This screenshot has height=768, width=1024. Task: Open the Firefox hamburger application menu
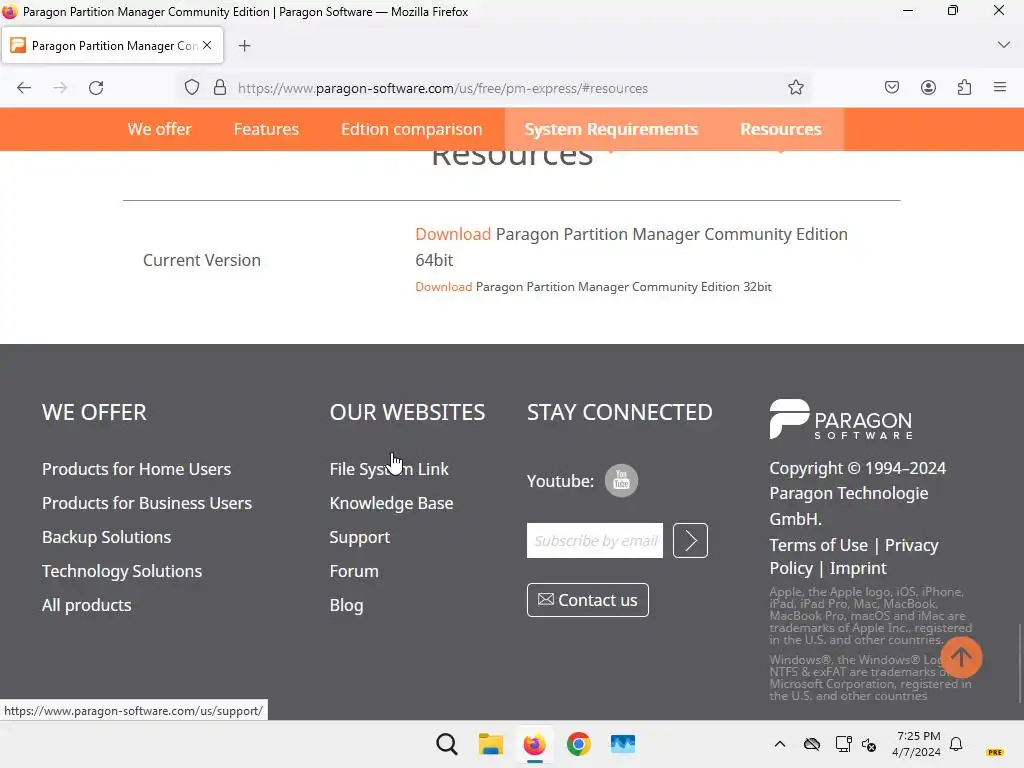[x=1000, y=87]
